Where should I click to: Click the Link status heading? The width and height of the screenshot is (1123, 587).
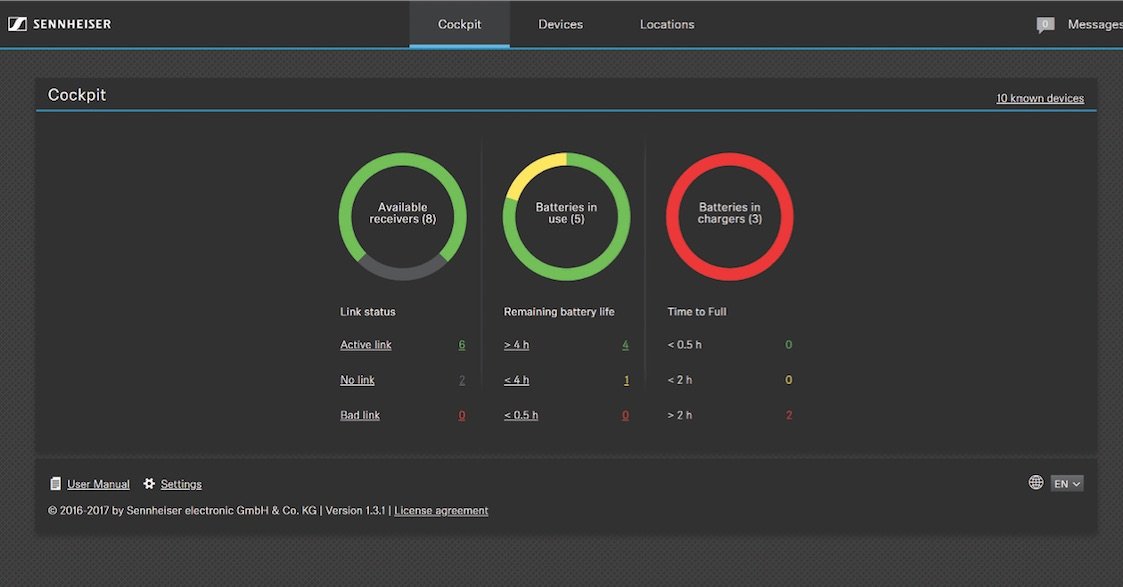[367, 311]
